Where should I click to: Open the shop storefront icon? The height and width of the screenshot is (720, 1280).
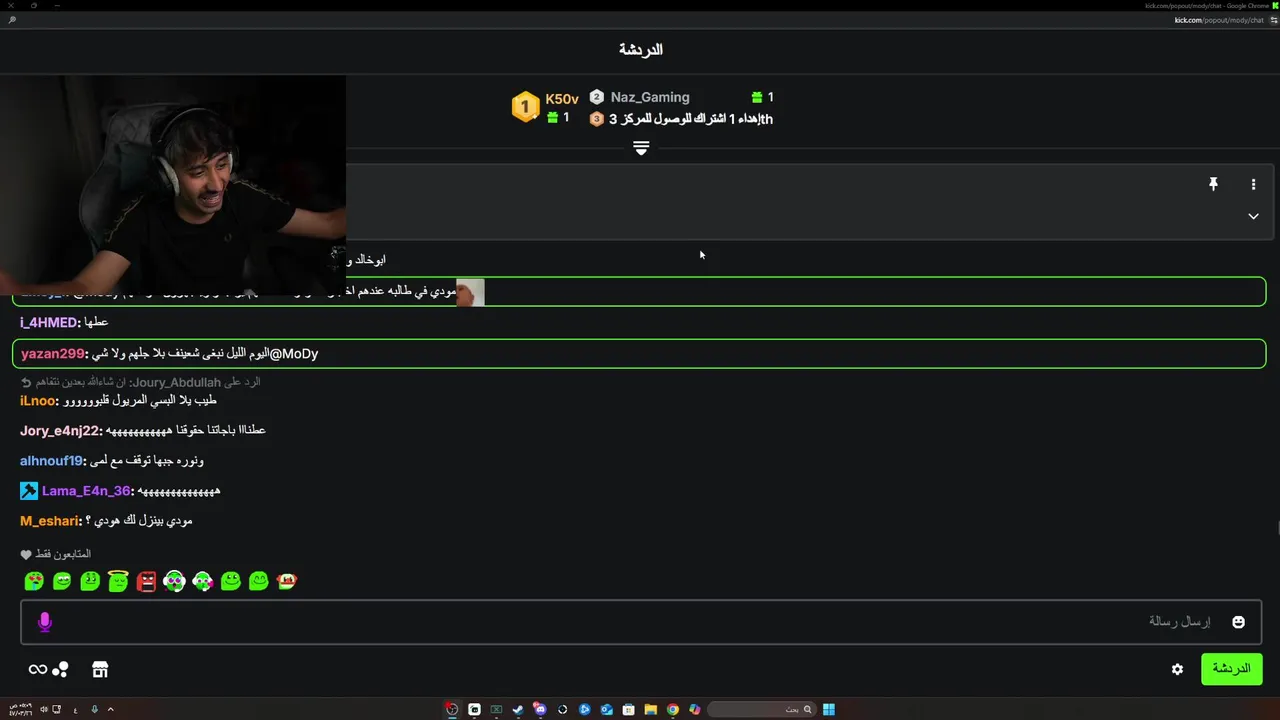click(x=99, y=669)
